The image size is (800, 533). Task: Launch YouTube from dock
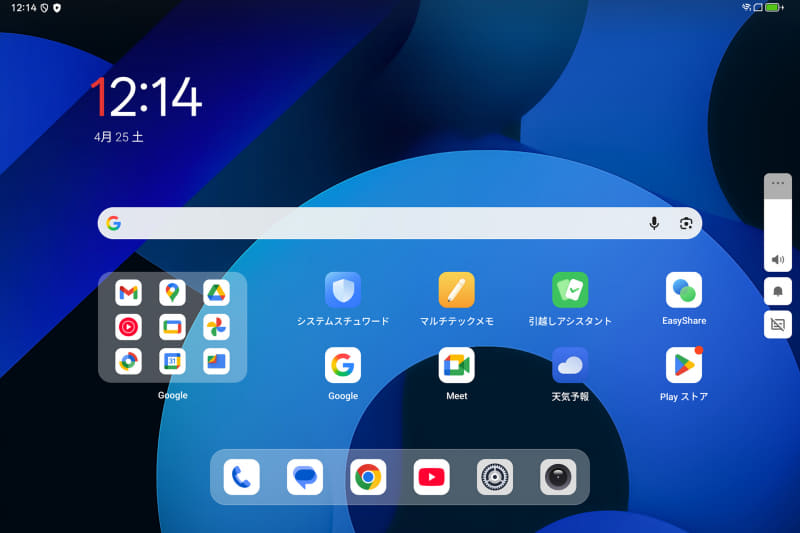[432, 477]
